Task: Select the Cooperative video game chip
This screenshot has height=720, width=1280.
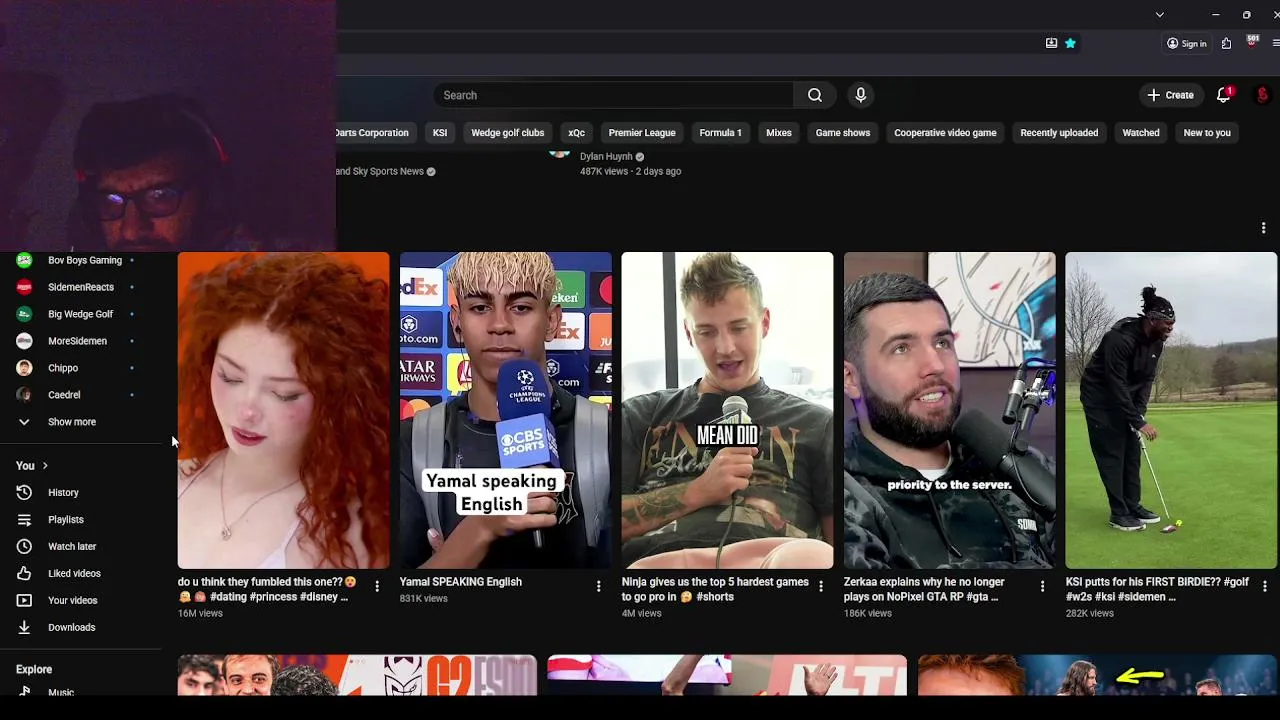Action: [945, 132]
